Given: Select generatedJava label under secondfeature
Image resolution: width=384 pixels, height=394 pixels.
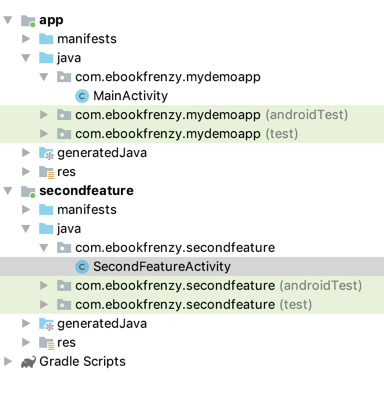Looking at the screenshot, I should point(102,324).
